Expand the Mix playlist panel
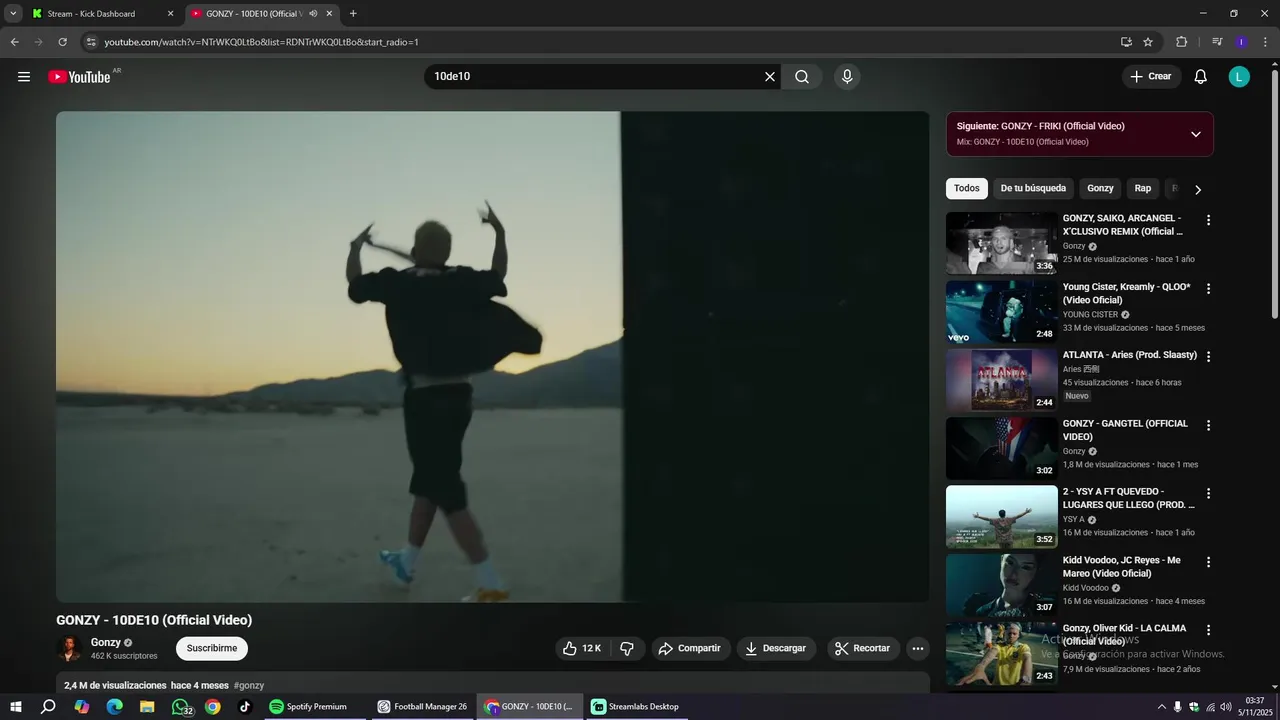The image size is (1280, 720). pos(1195,134)
